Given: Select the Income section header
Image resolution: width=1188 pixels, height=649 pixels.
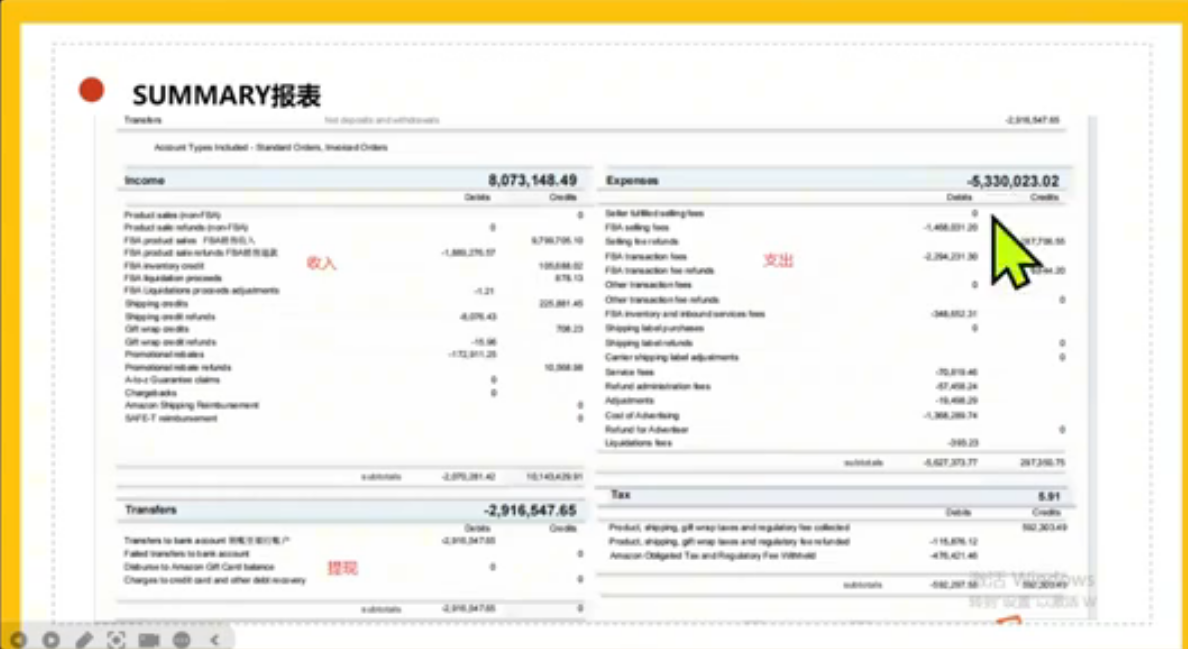Looking at the screenshot, I should click(x=145, y=180).
